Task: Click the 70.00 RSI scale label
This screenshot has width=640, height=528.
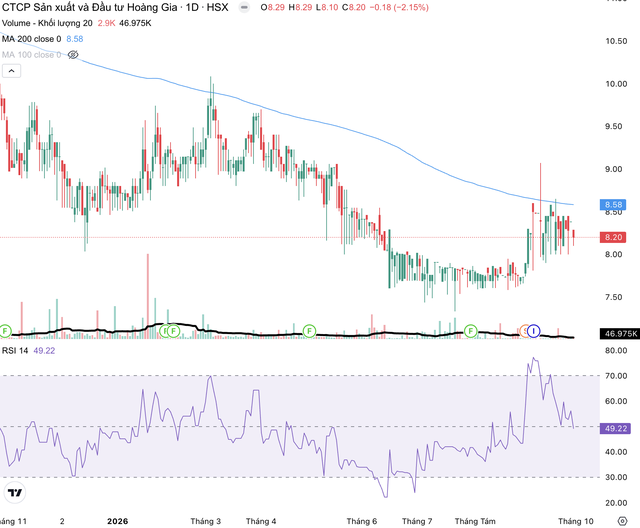Action: pyautogui.click(x=616, y=376)
